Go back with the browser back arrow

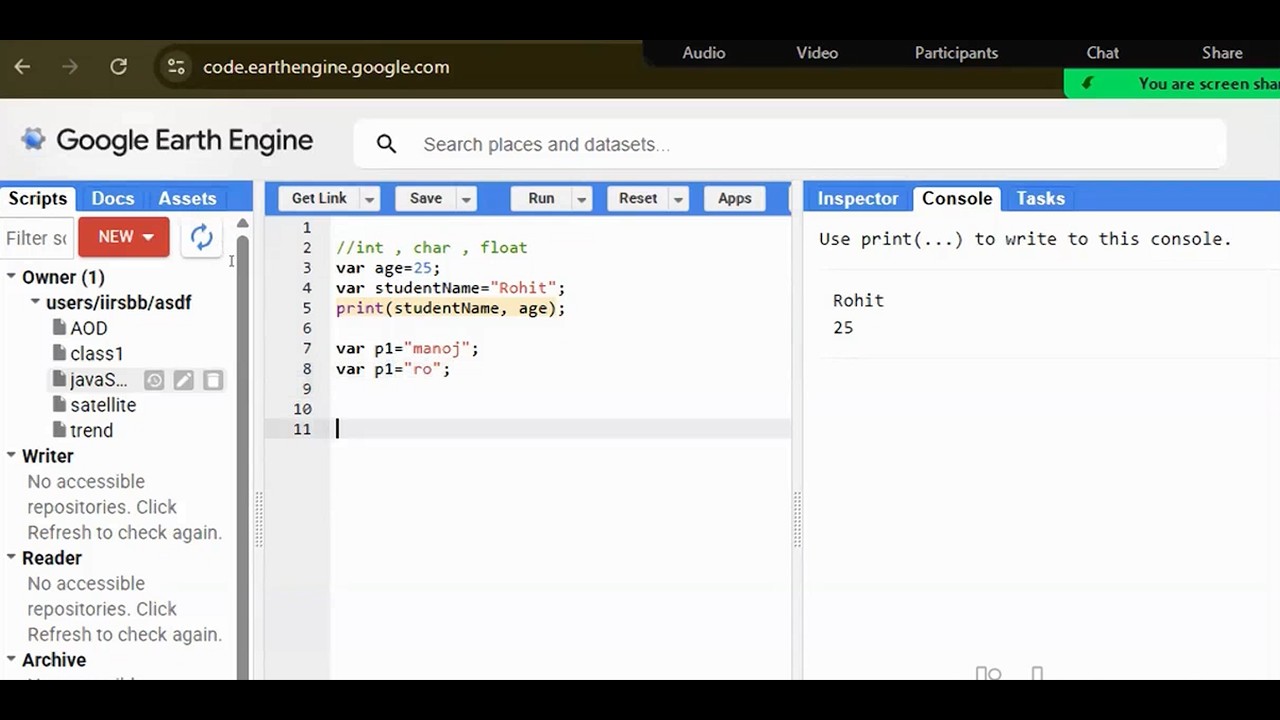click(22, 67)
